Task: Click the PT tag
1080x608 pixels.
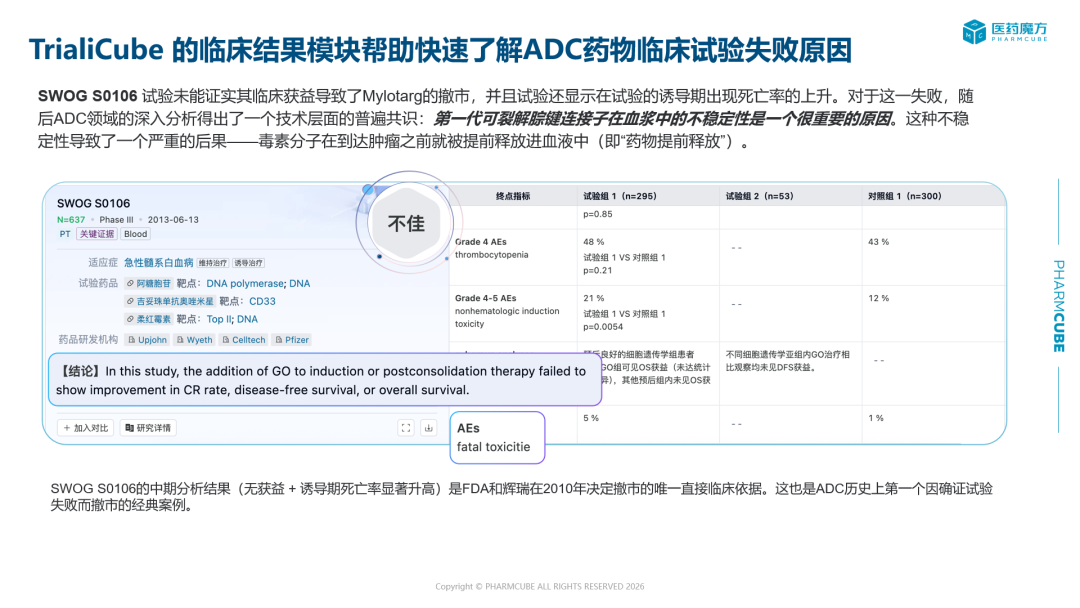Action: click(65, 234)
